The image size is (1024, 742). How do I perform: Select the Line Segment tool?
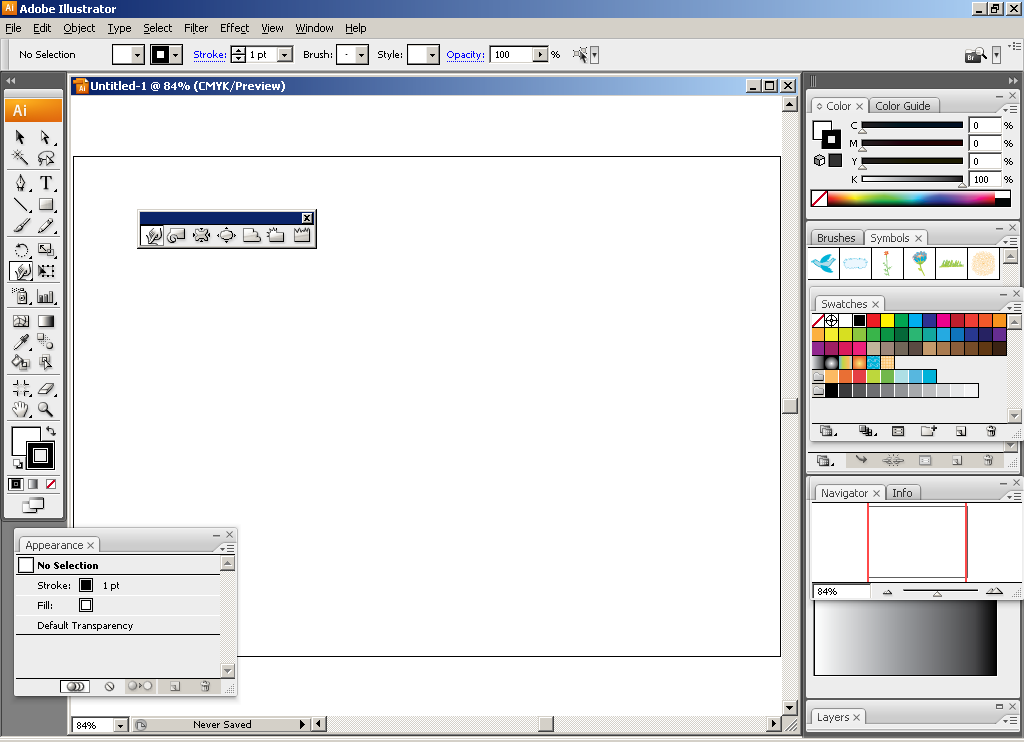[20, 204]
